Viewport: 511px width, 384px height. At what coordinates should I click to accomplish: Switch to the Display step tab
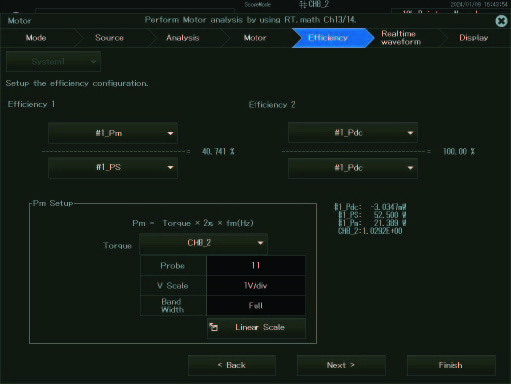coord(474,38)
